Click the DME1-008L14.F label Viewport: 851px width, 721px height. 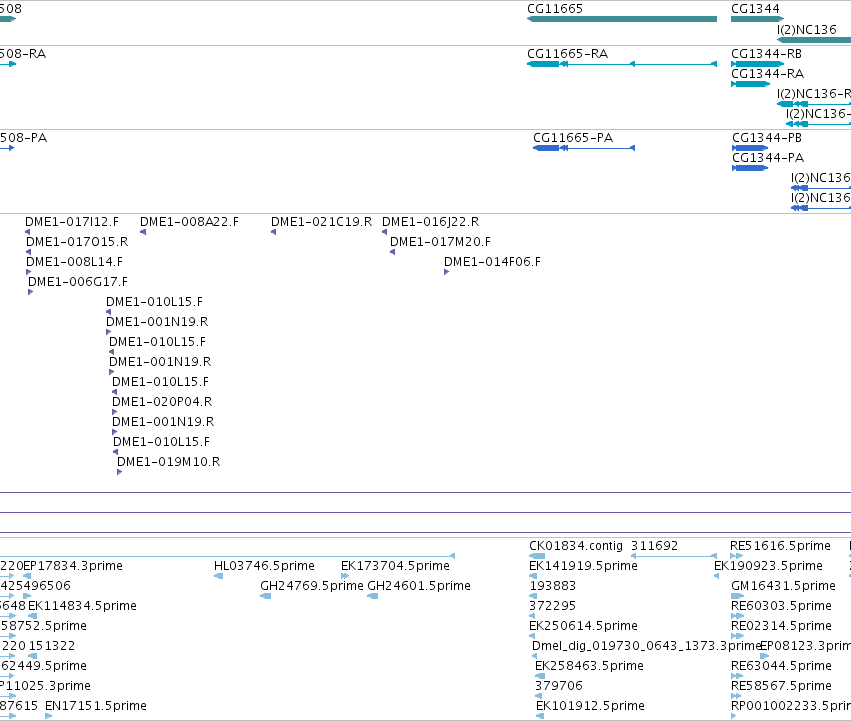click(x=74, y=262)
